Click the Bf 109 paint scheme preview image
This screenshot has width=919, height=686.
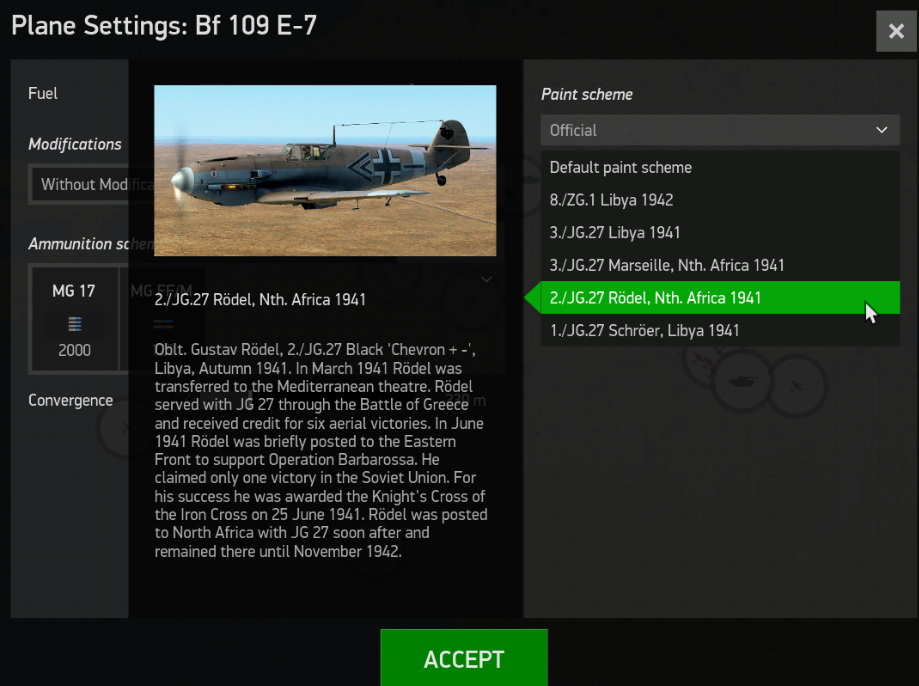(325, 170)
